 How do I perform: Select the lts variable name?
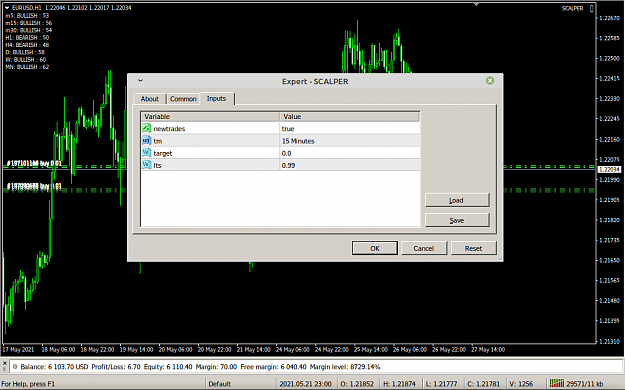click(x=157, y=165)
